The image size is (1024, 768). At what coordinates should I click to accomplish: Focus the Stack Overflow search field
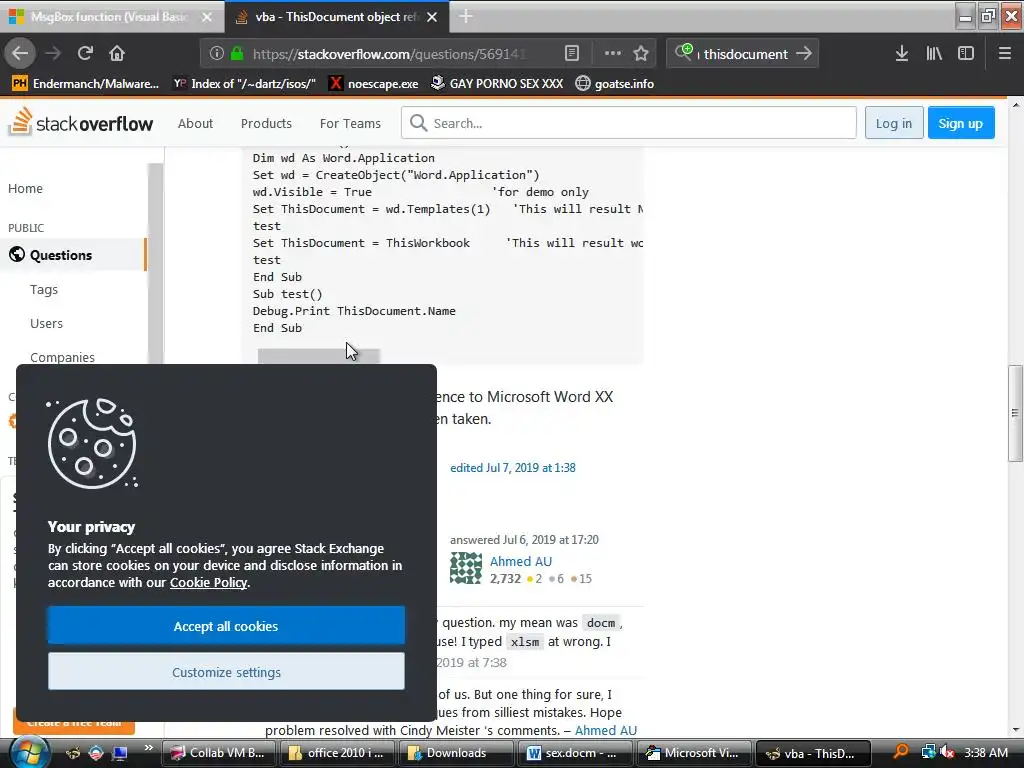coord(628,123)
